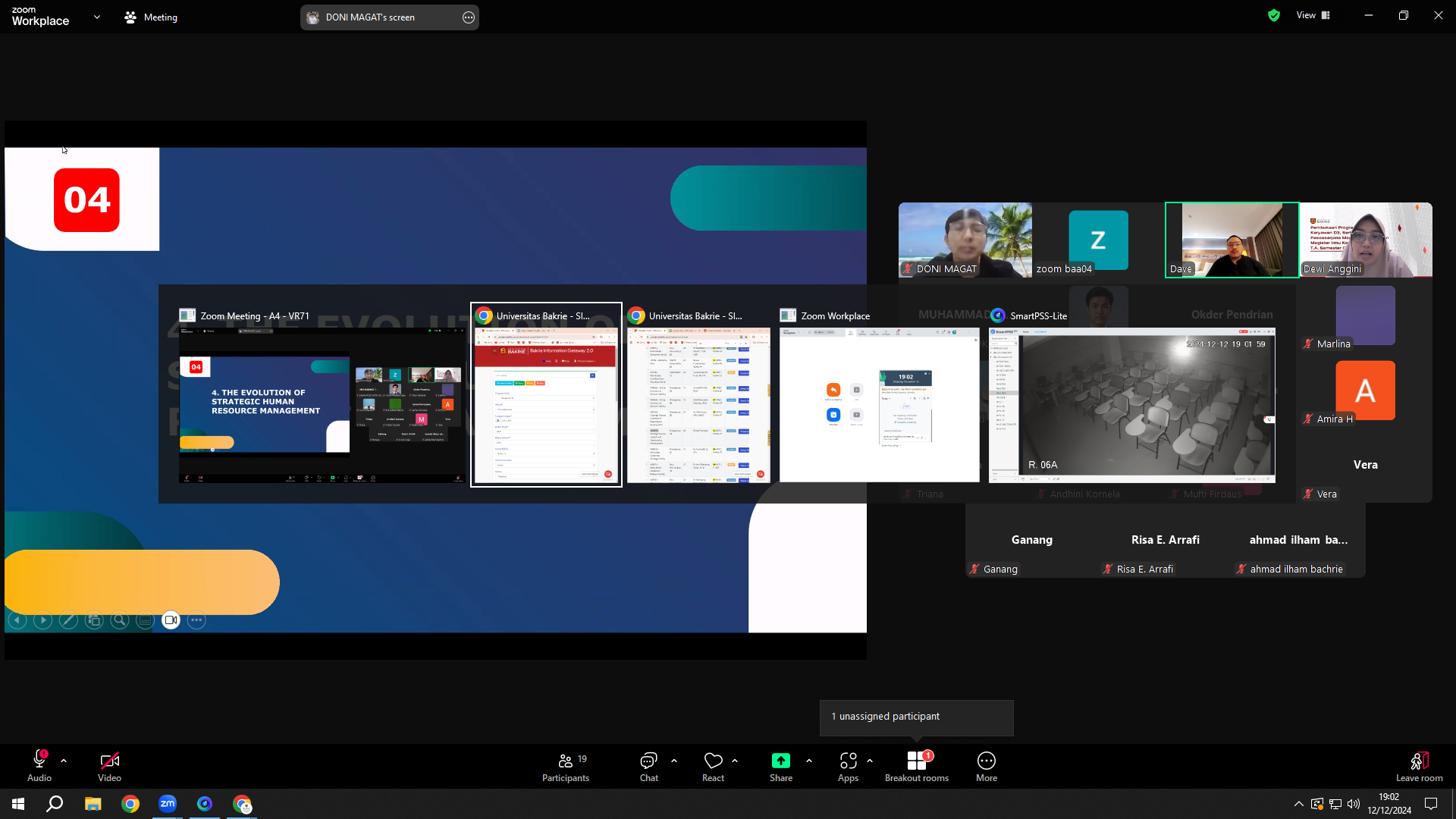Select Dewi Anggini's video tile
This screenshot has height=819, width=1456.
click(1366, 240)
